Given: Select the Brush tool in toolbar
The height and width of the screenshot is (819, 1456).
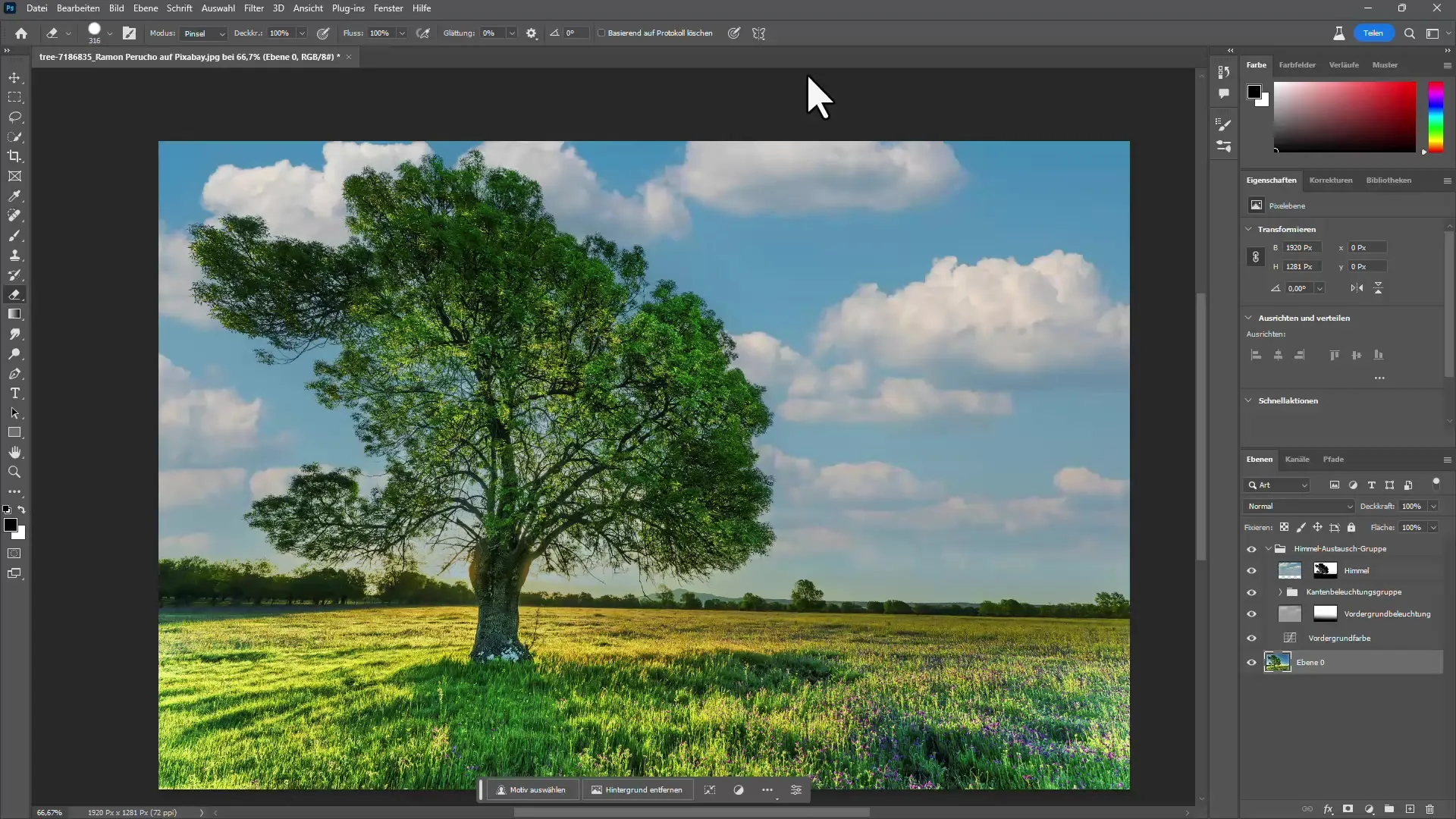Looking at the screenshot, I should click(x=14, y=235).
